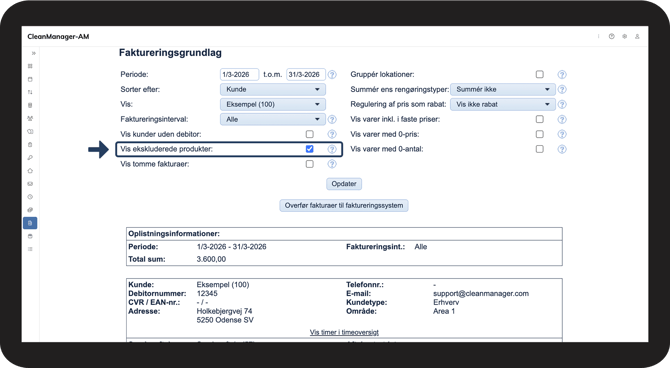Show help for Regulering af pris som rabat

click(x=562, y=104)
